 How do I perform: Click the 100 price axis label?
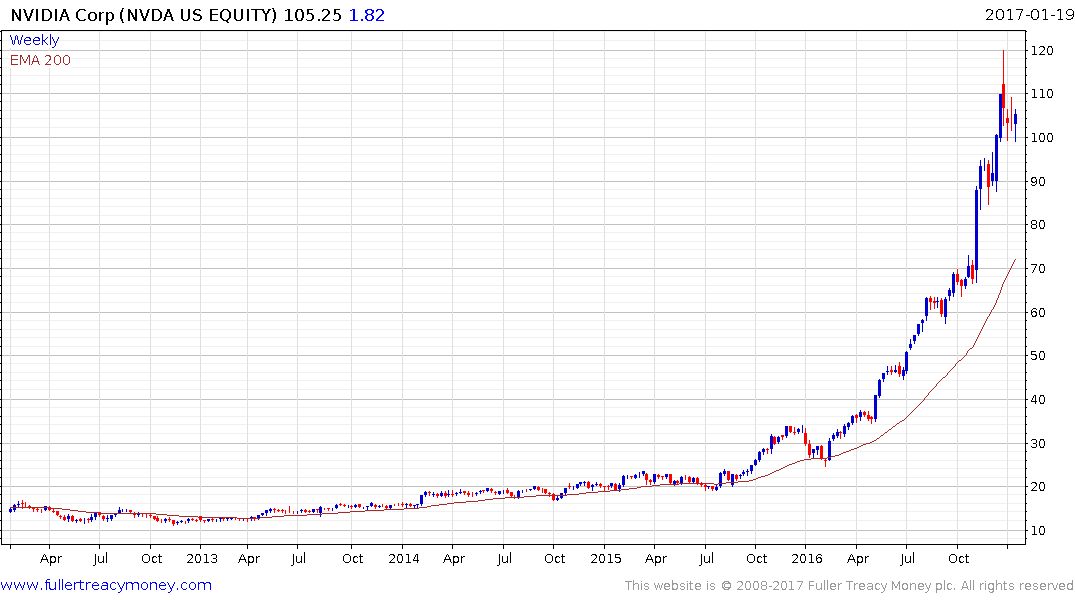1042,138
